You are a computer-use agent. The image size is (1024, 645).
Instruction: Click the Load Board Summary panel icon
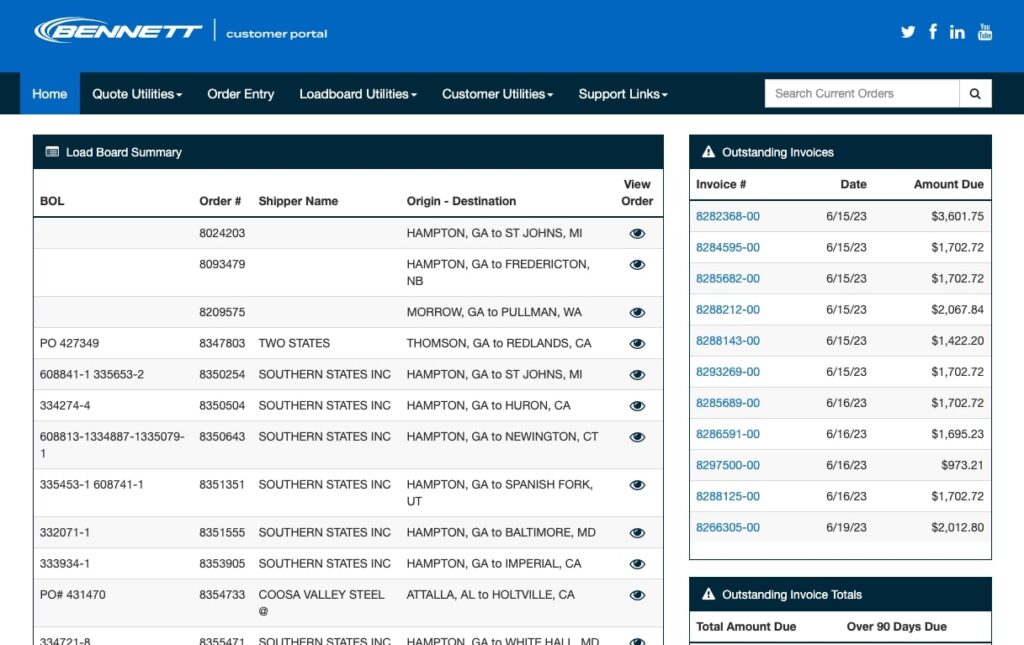pyautogui.click(x=52, y=152)
